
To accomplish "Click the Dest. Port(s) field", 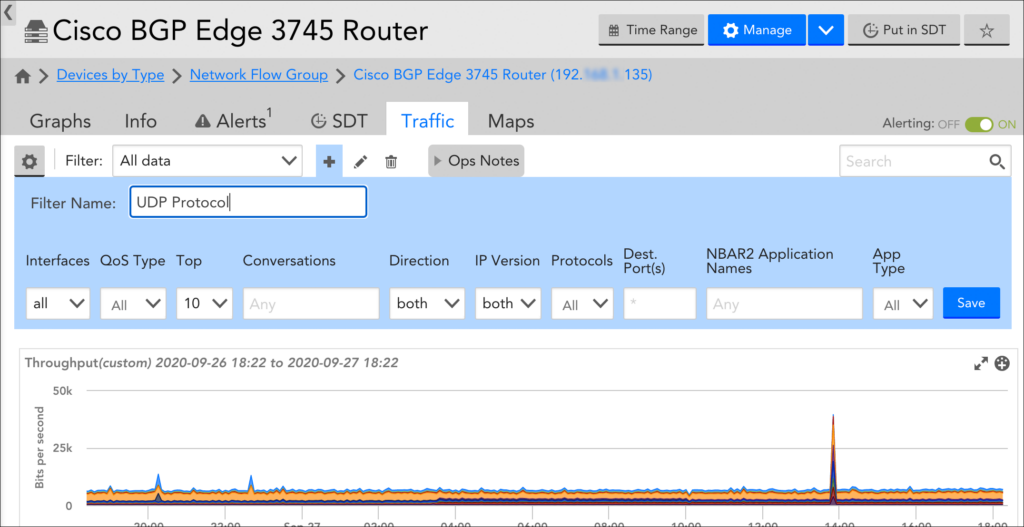I will tap(660, 304).
